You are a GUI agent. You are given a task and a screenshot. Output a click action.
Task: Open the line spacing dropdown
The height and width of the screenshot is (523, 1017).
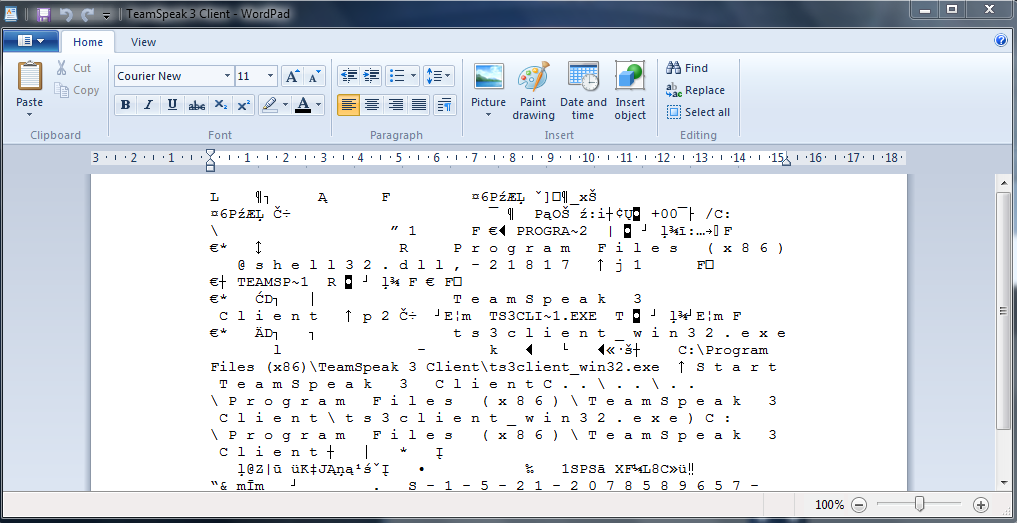439,77
